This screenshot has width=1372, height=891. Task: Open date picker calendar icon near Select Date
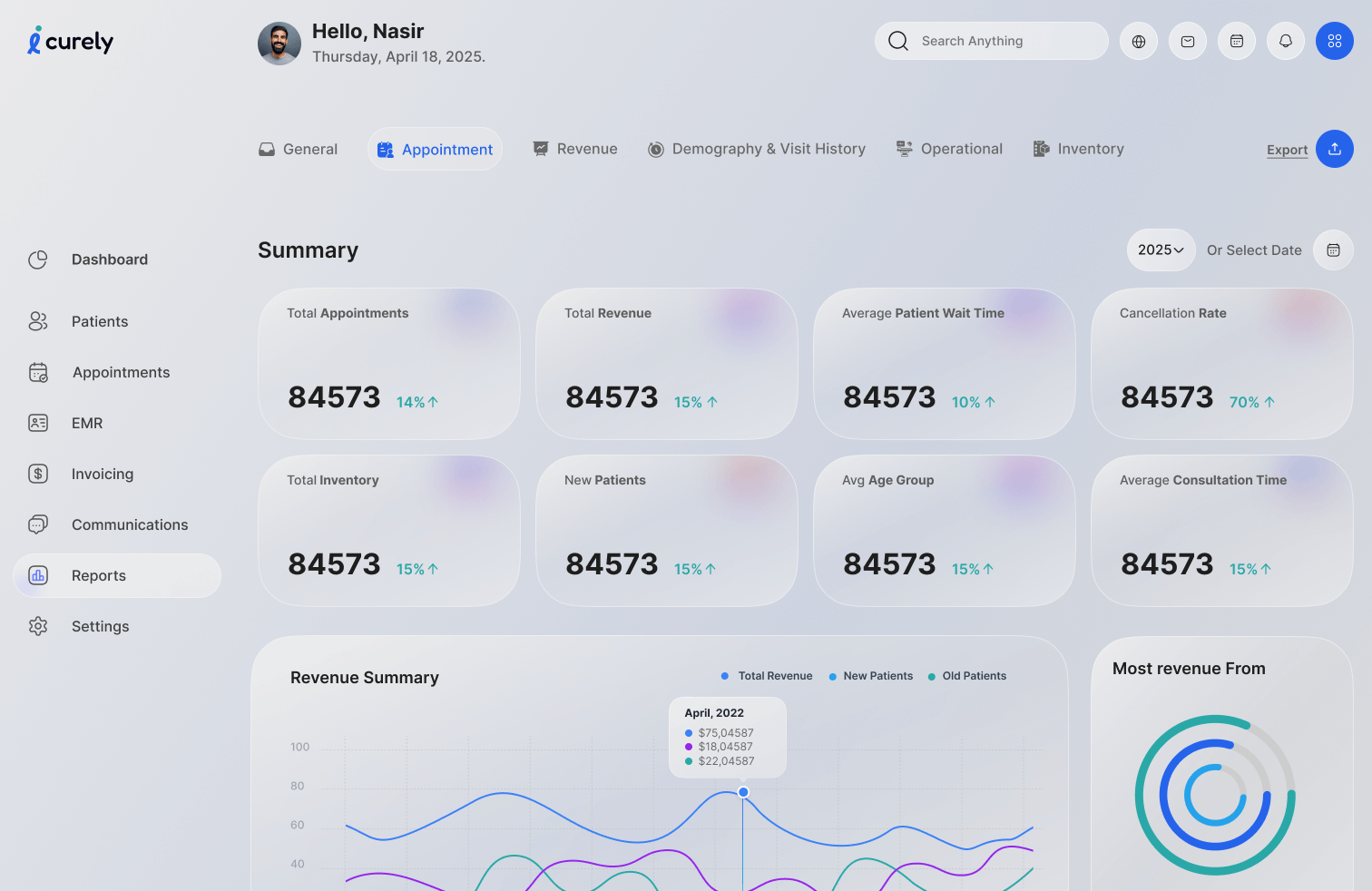[1333, 250]
